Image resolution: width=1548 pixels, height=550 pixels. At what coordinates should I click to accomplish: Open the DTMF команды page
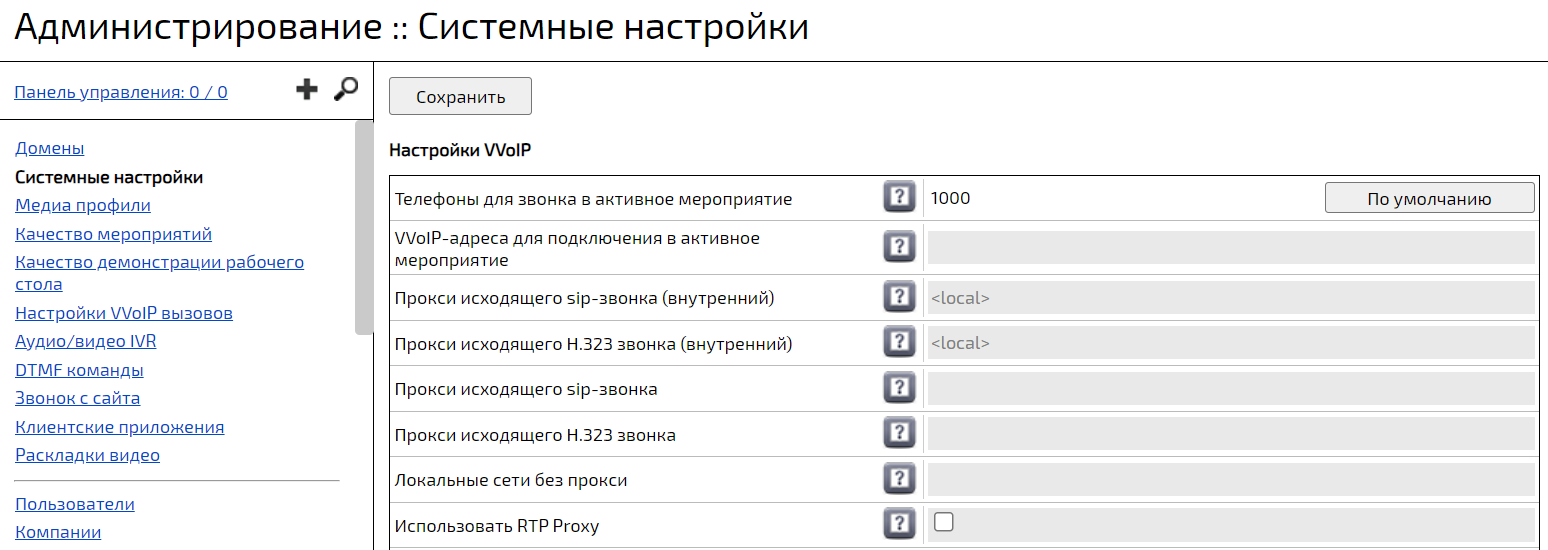tap(79, 370)
